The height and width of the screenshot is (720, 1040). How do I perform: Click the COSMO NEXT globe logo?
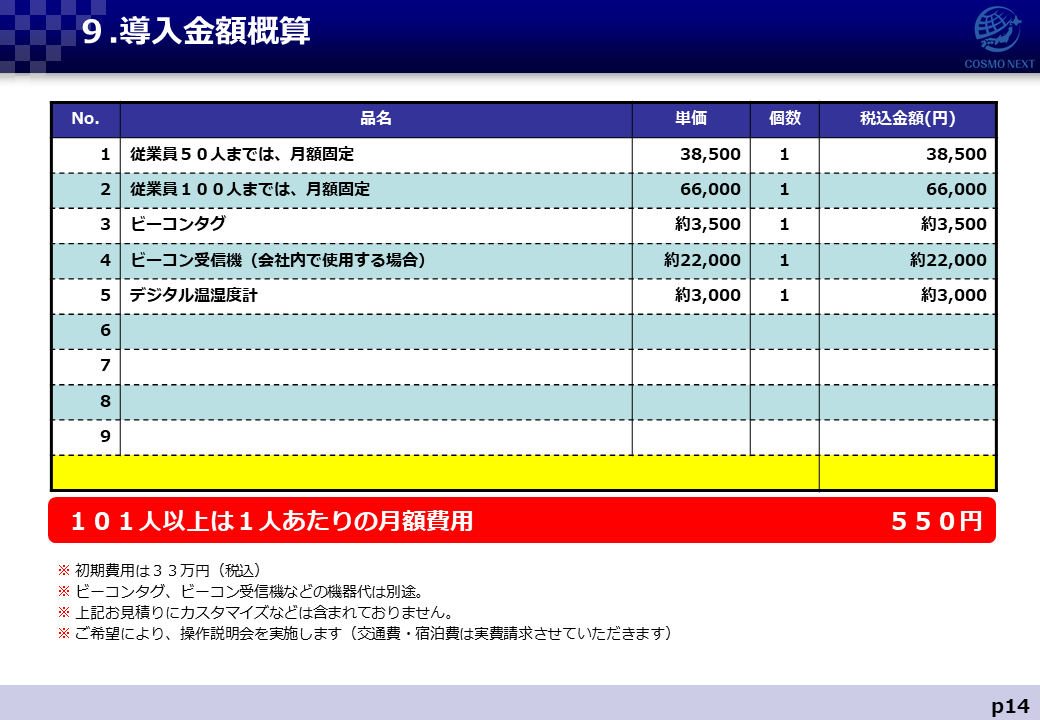pos(998,37)
